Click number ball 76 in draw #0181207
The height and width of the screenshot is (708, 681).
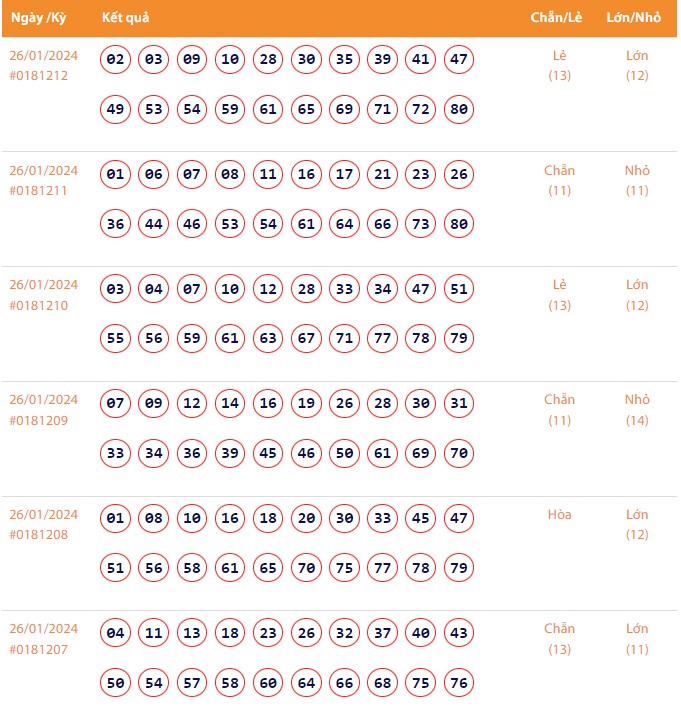(x=459, y=683)
